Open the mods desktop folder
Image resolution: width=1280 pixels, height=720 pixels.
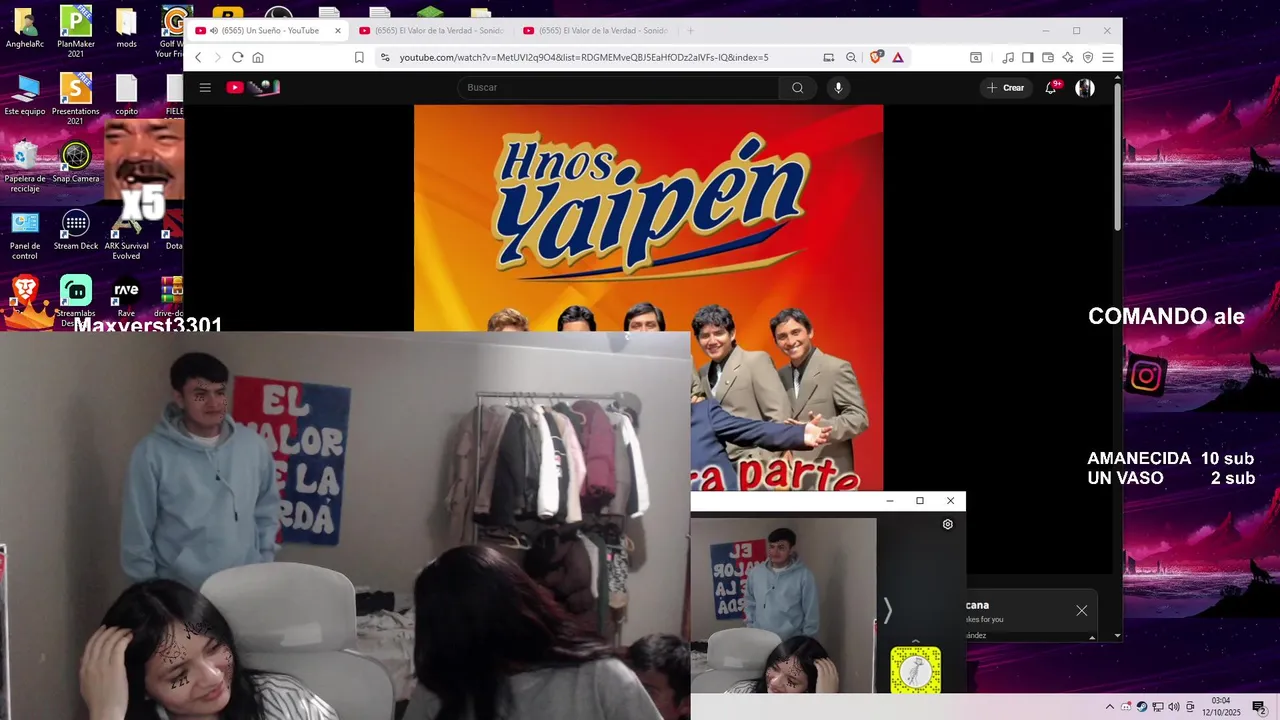(126, 28)
